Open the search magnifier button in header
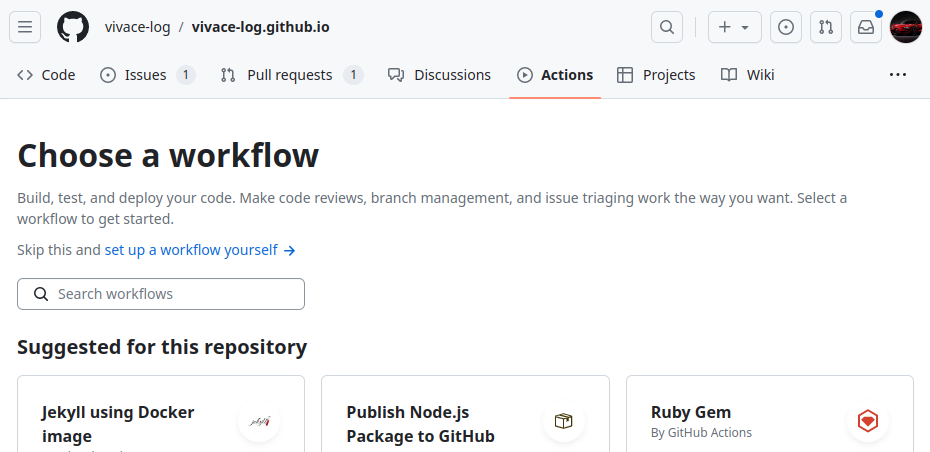930x452 pixels. click(667, 27)
